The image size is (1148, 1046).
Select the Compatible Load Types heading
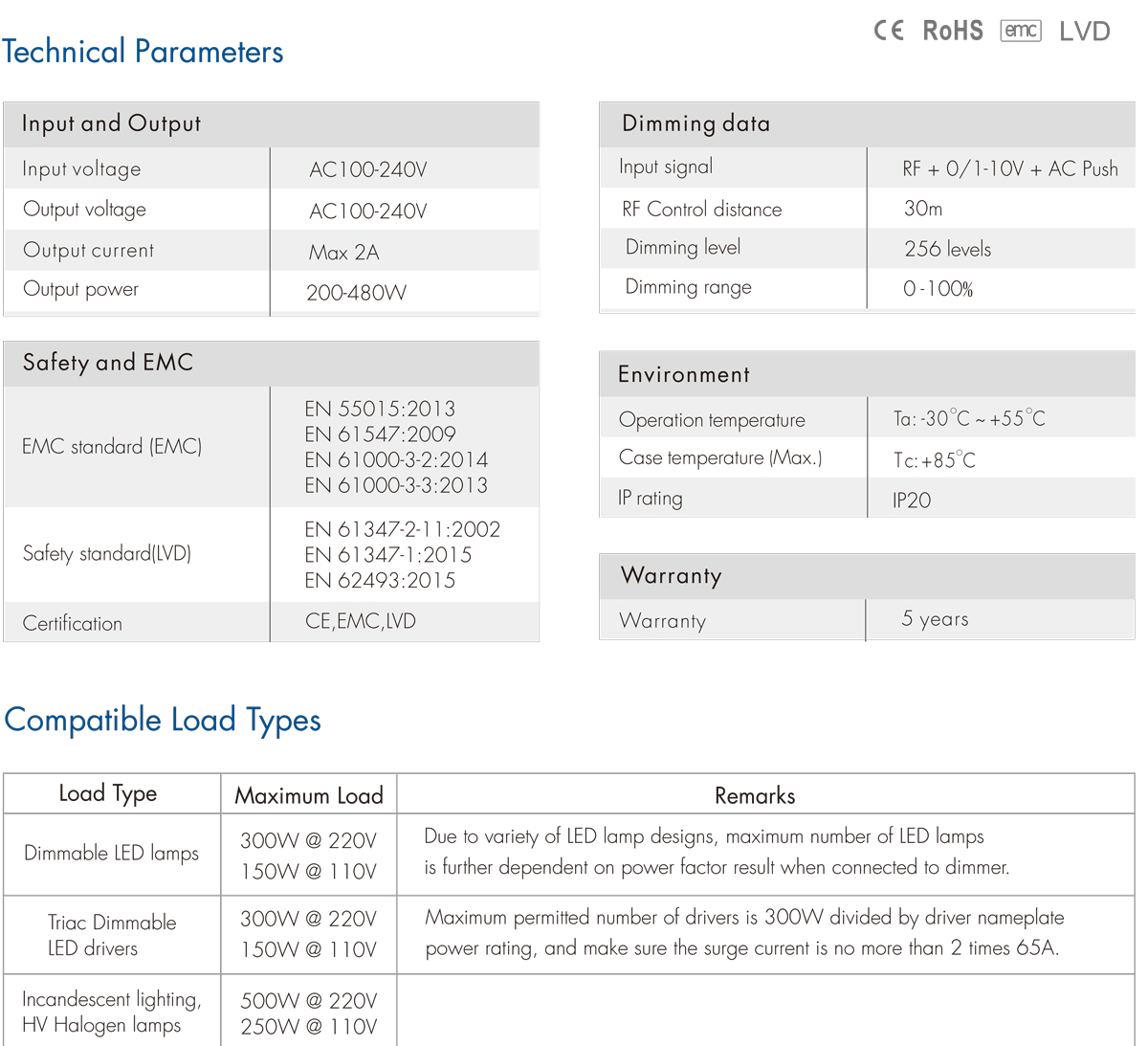tap(163, 720)
